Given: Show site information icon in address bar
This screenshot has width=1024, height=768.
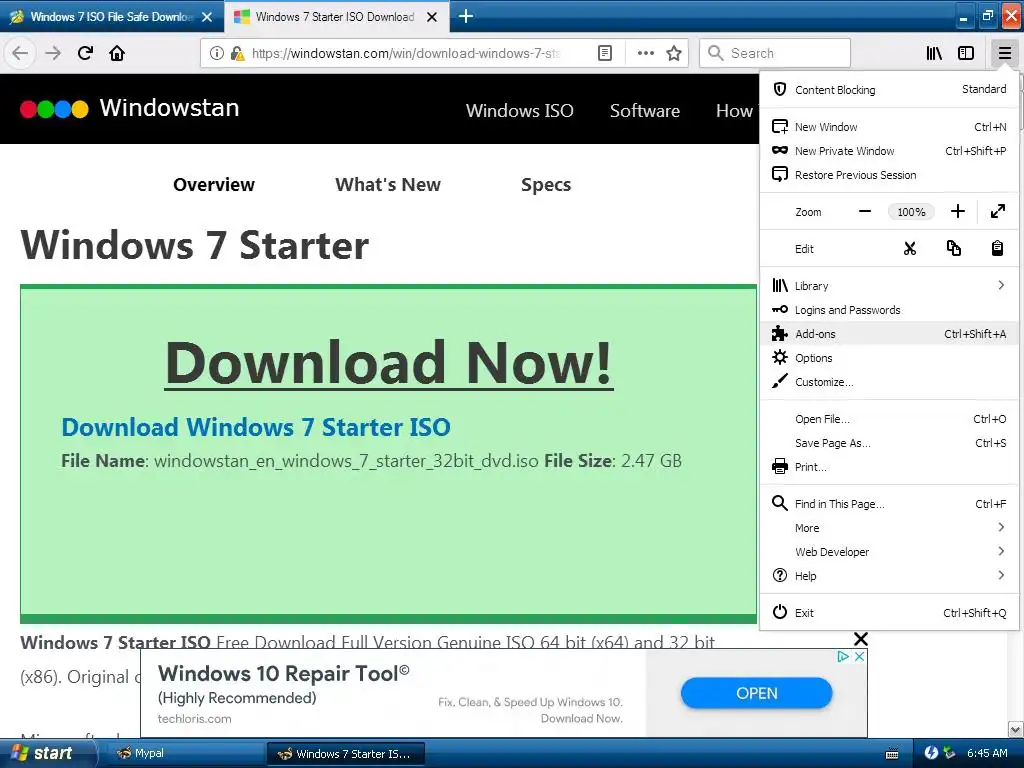Looking at the screenshot, I should coord(217,53).
